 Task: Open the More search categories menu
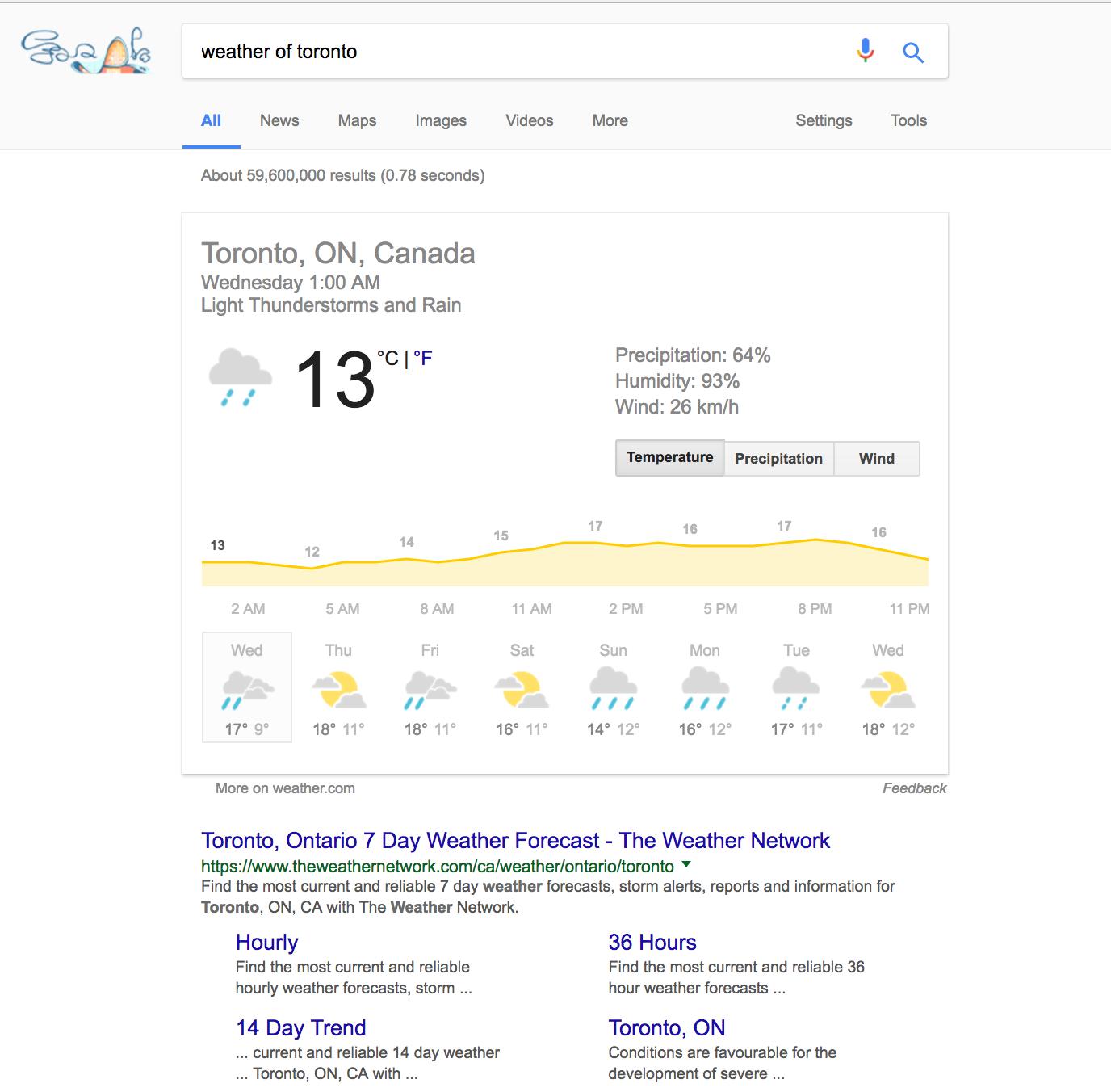coord(610,121)
